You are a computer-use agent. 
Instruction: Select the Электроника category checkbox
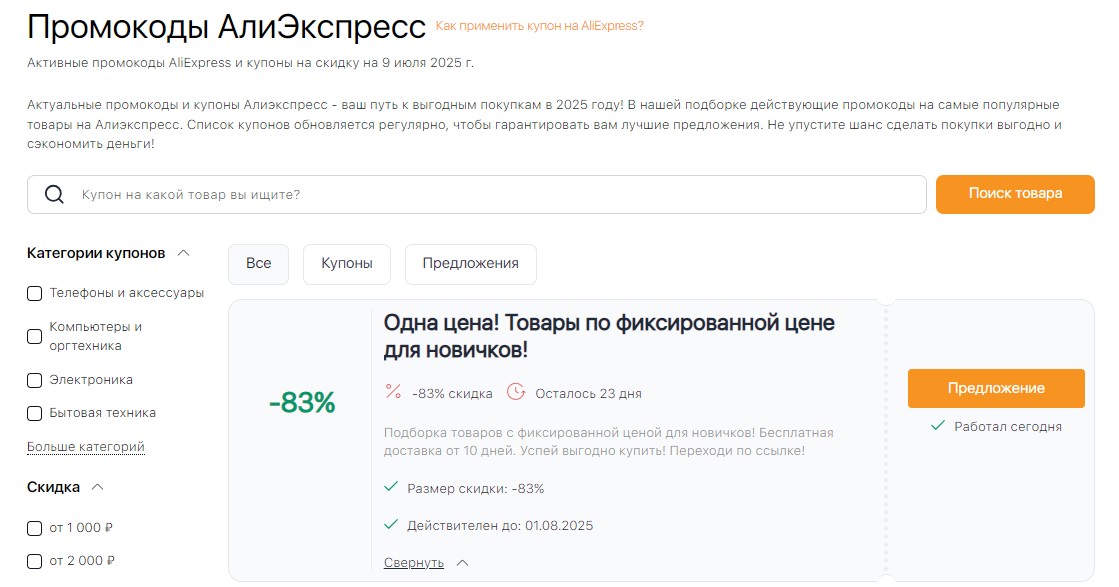(x=33, y=380)
